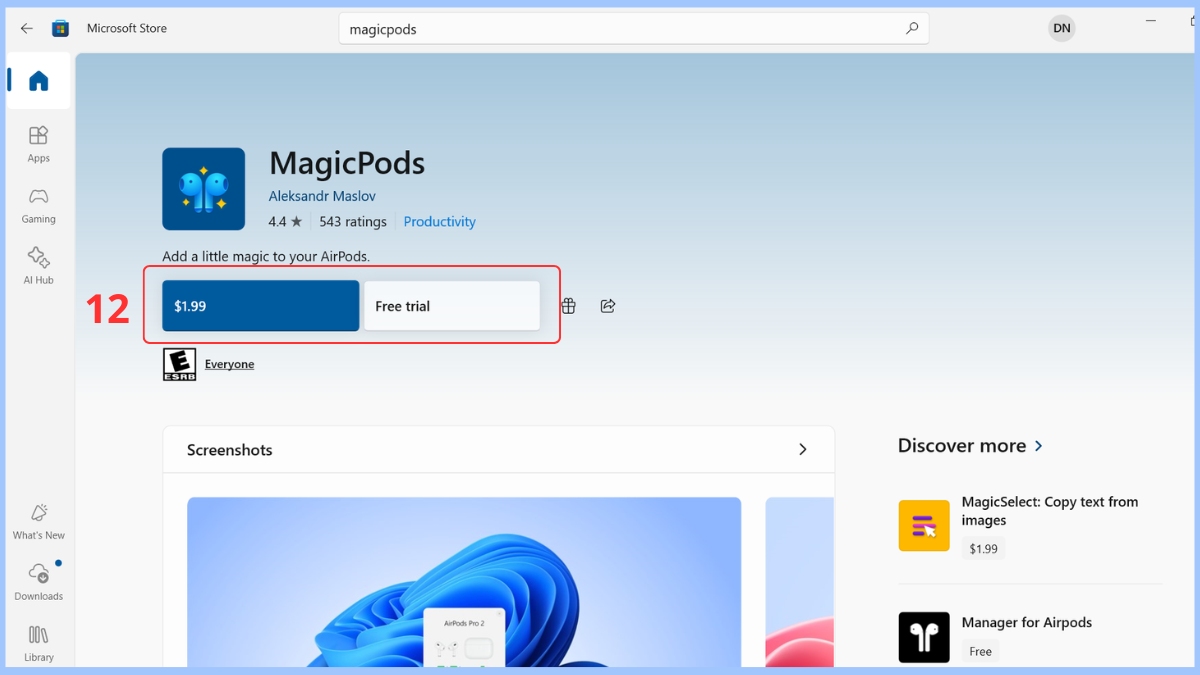The image size is (1200, 675).
Task: Share MagicPods using the share icon
Action: [607, 305]
